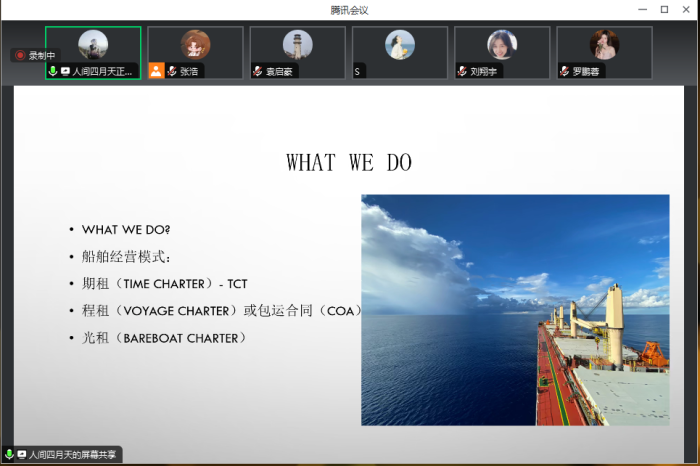Click the muted mic icon beside 袁启豪
The image size is (700, 466).
258,72
